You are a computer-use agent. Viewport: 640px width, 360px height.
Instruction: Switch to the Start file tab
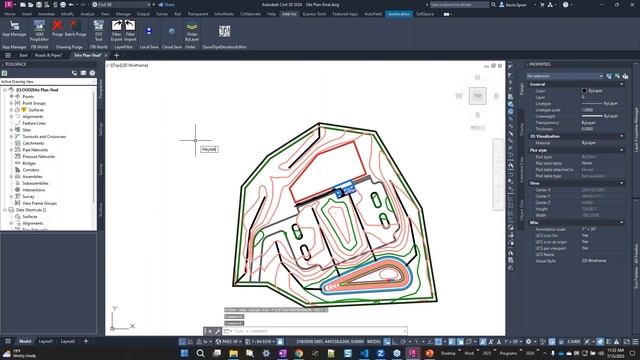[x=23, y=55]
